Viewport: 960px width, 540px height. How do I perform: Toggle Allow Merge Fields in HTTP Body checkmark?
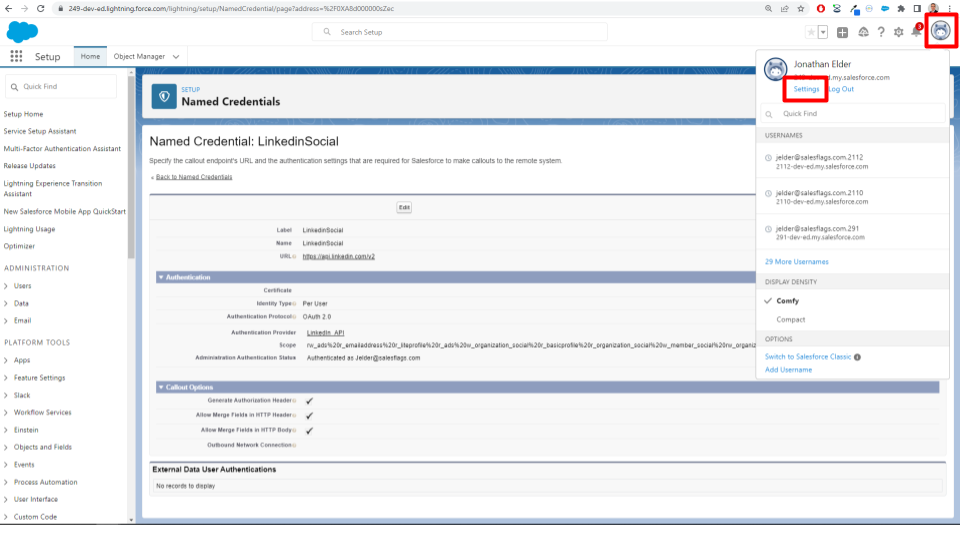[x=309, y=430]
